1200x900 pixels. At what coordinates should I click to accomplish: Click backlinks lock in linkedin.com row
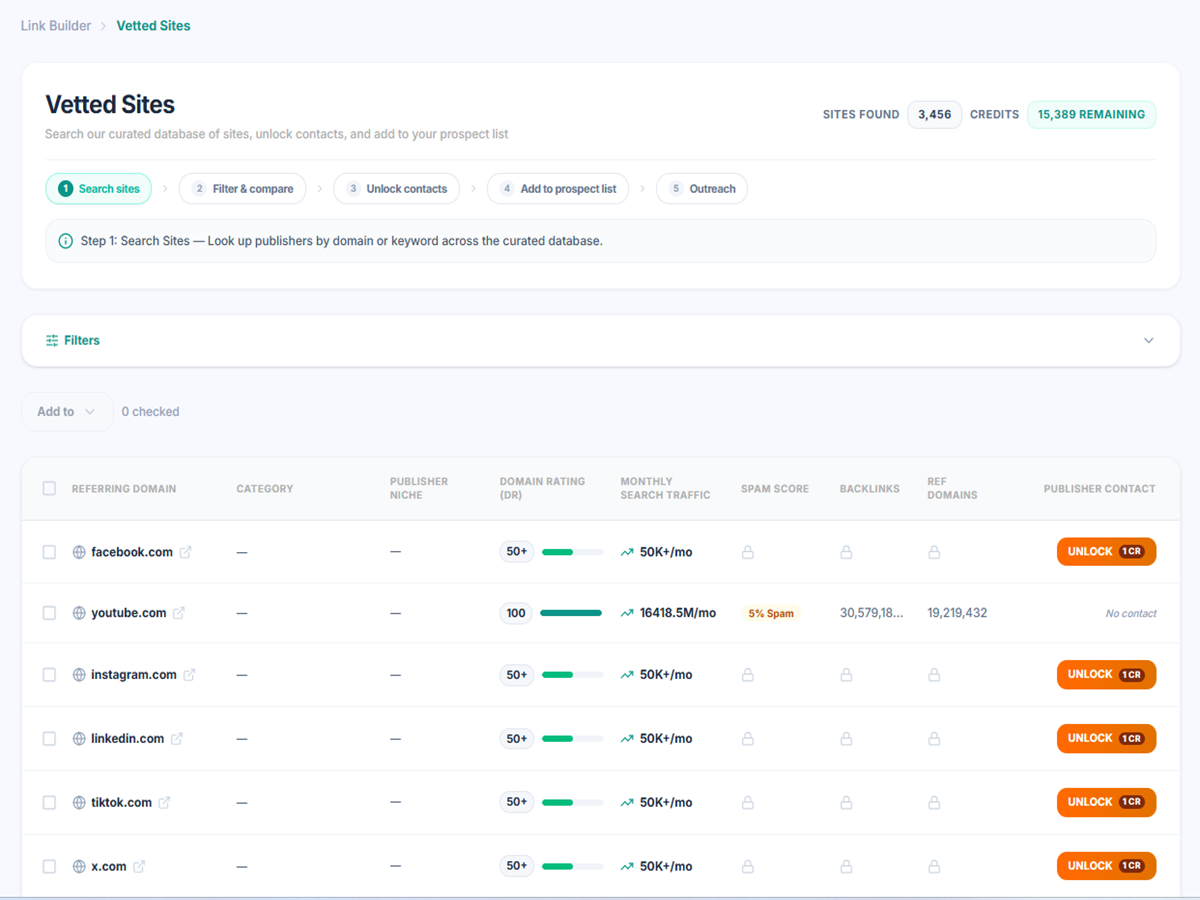[x=846, y=739]
